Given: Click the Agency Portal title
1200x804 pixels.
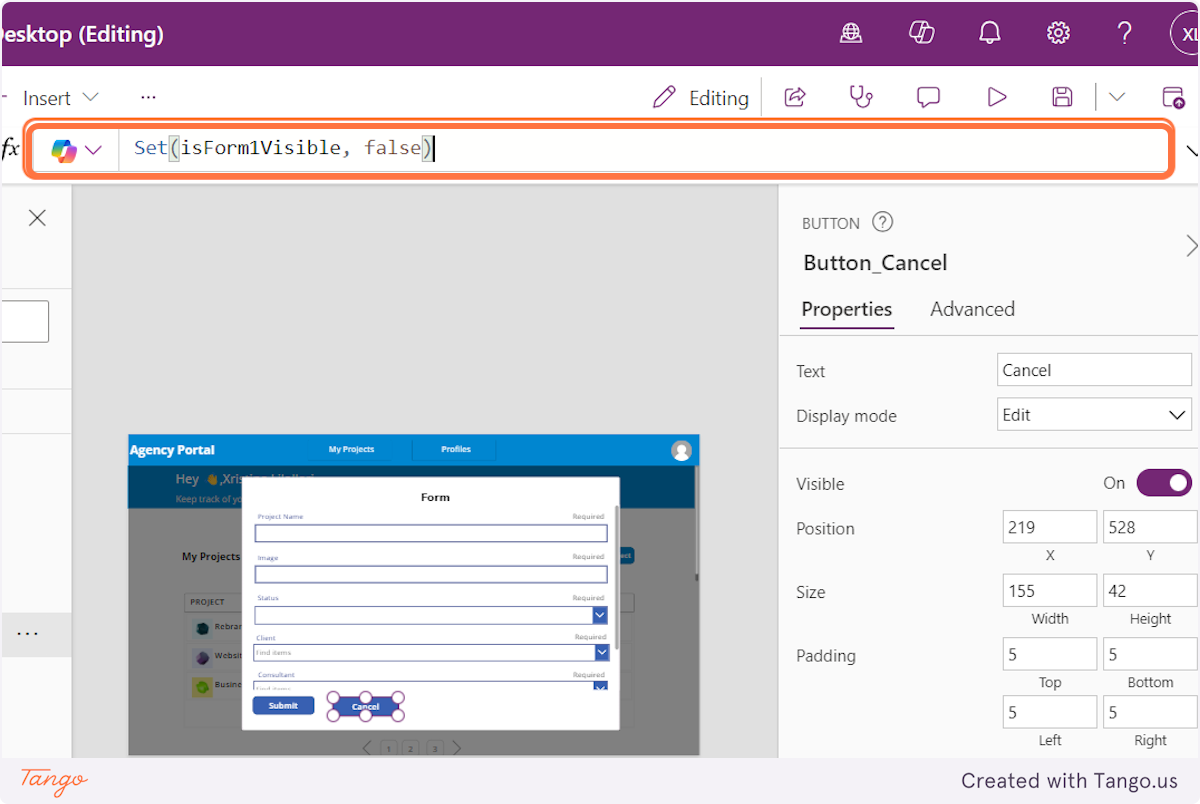Looking at the screenshot, I should 172,450.
